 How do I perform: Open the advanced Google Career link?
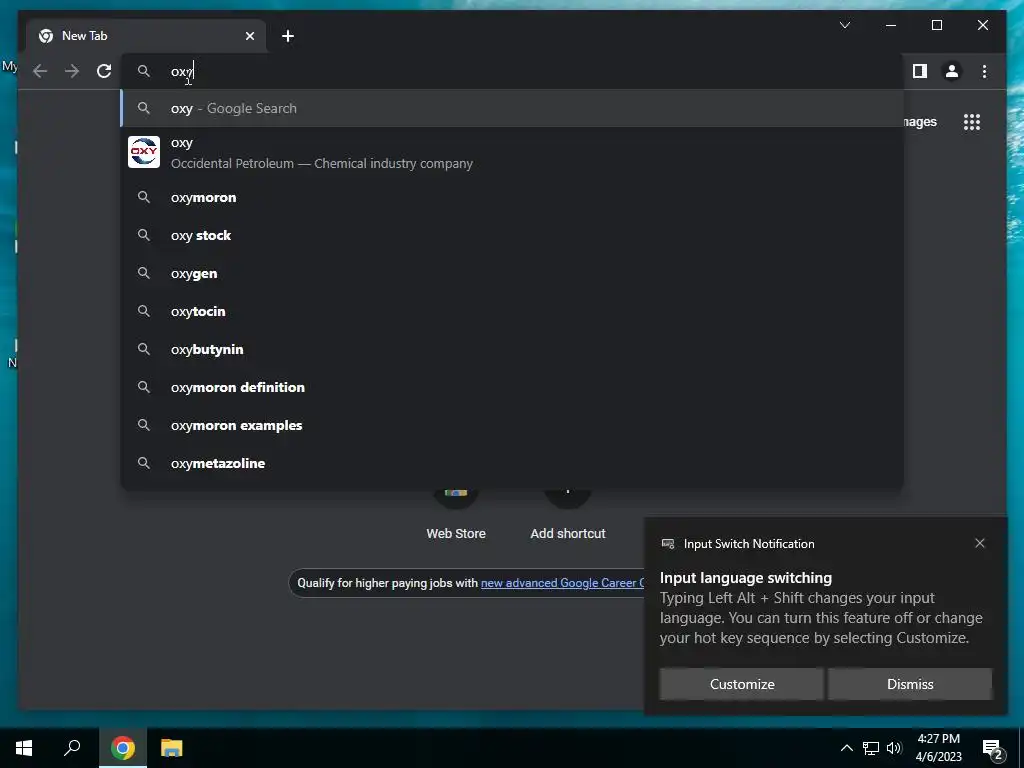pos(562,583)
